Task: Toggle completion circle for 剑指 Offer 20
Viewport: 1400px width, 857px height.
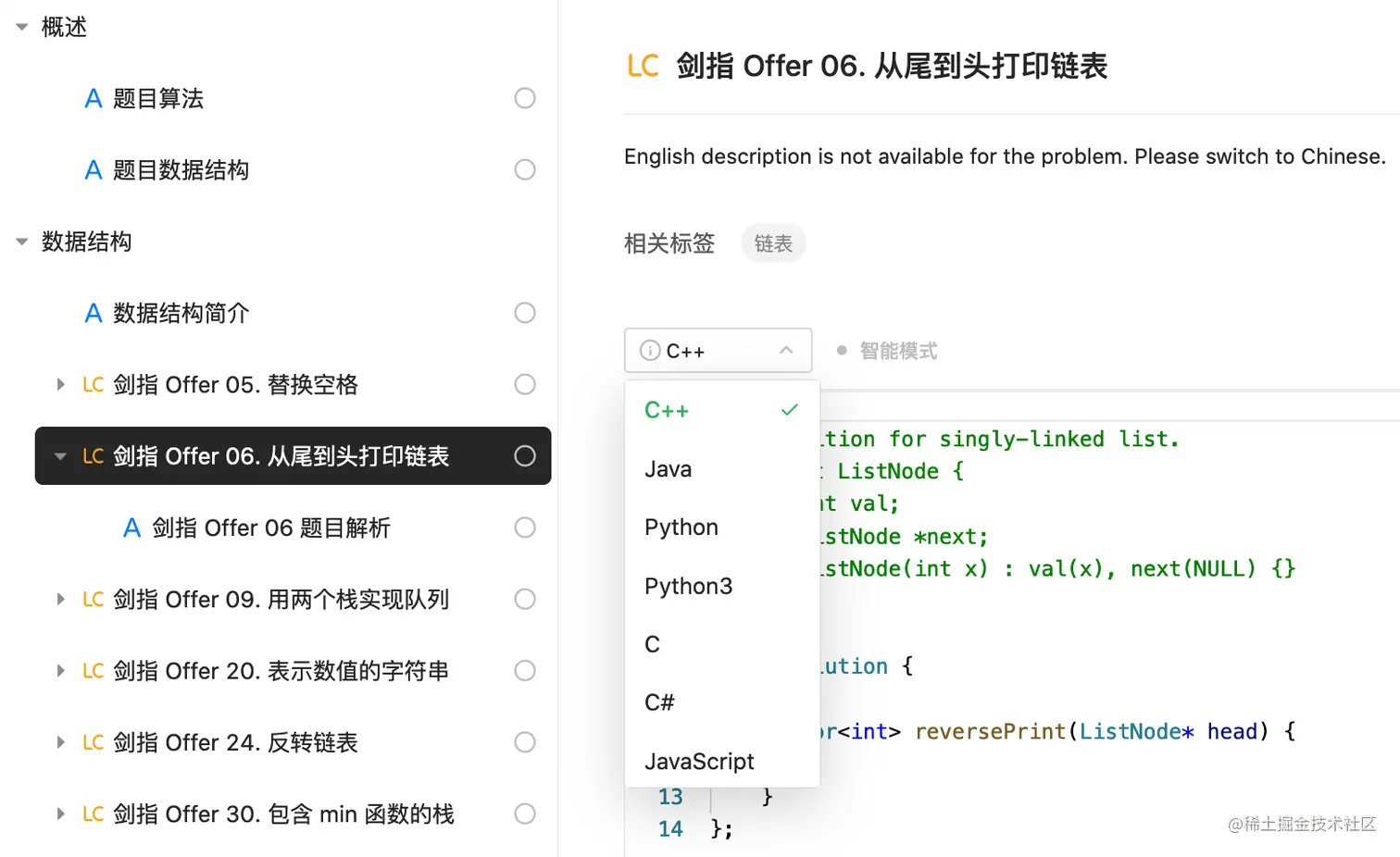Action: 525,670
